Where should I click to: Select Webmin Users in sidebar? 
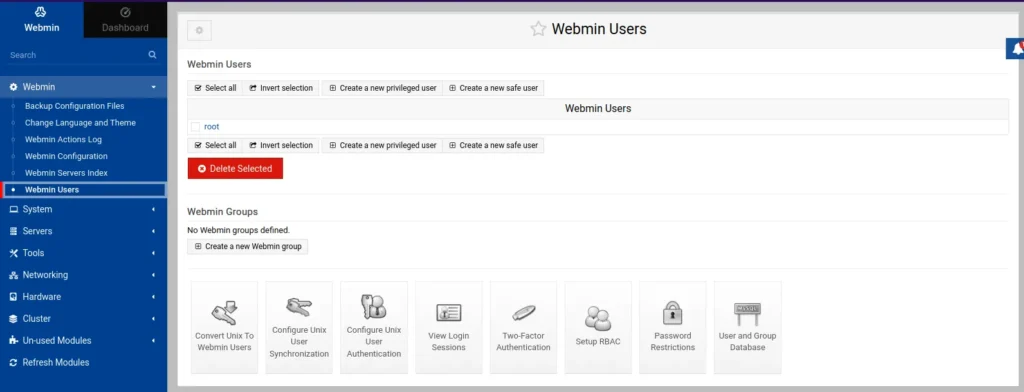[x=84, y=190]
